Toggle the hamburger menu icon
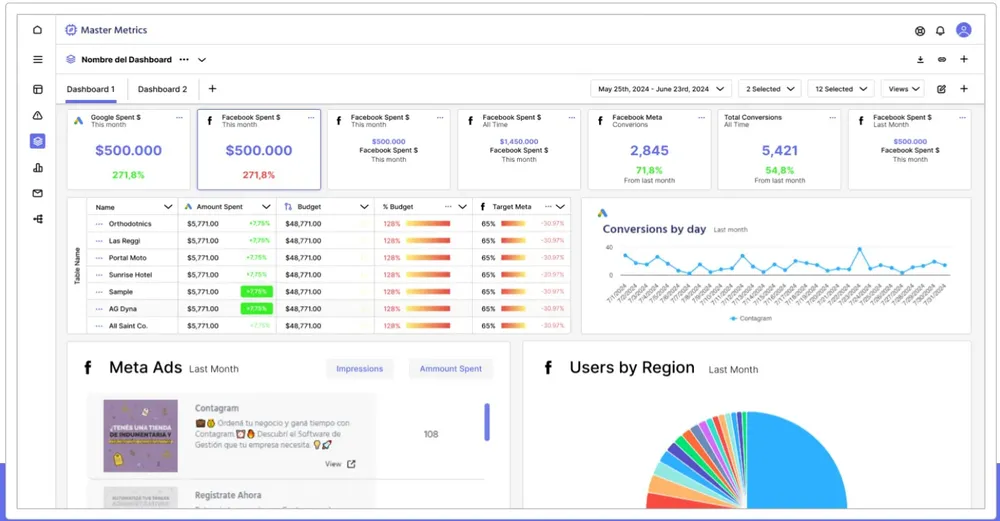Image resolution: width=1000 pixels, height=521 pixels. click(38, 59)
